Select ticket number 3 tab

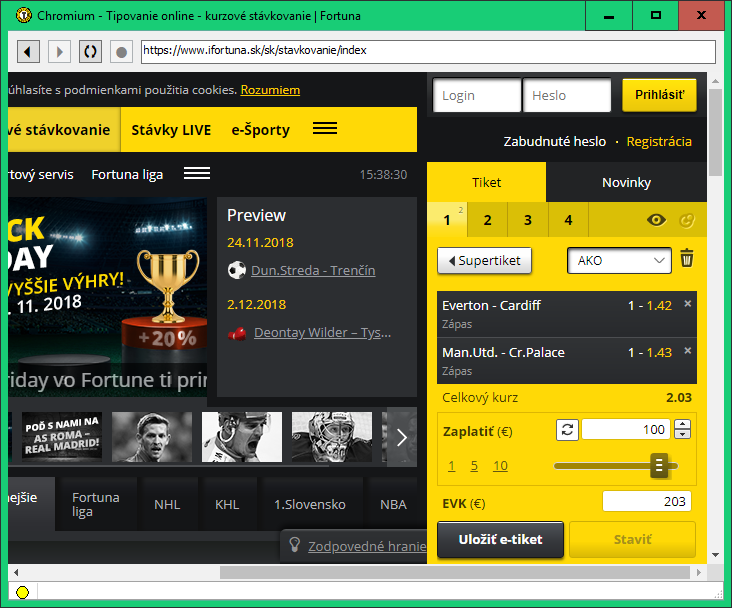click(x=528, y=219)
